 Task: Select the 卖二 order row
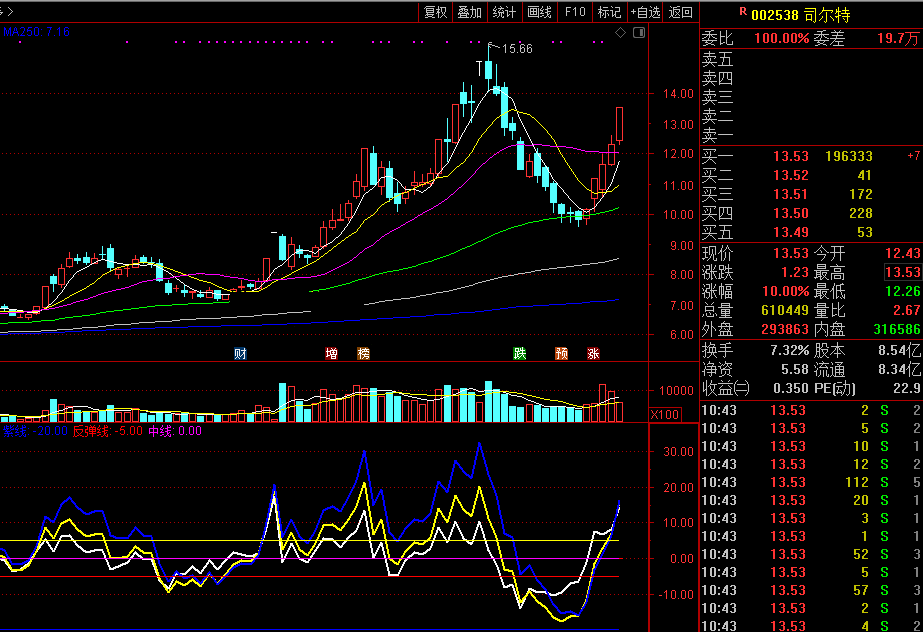tap(811, 117)
